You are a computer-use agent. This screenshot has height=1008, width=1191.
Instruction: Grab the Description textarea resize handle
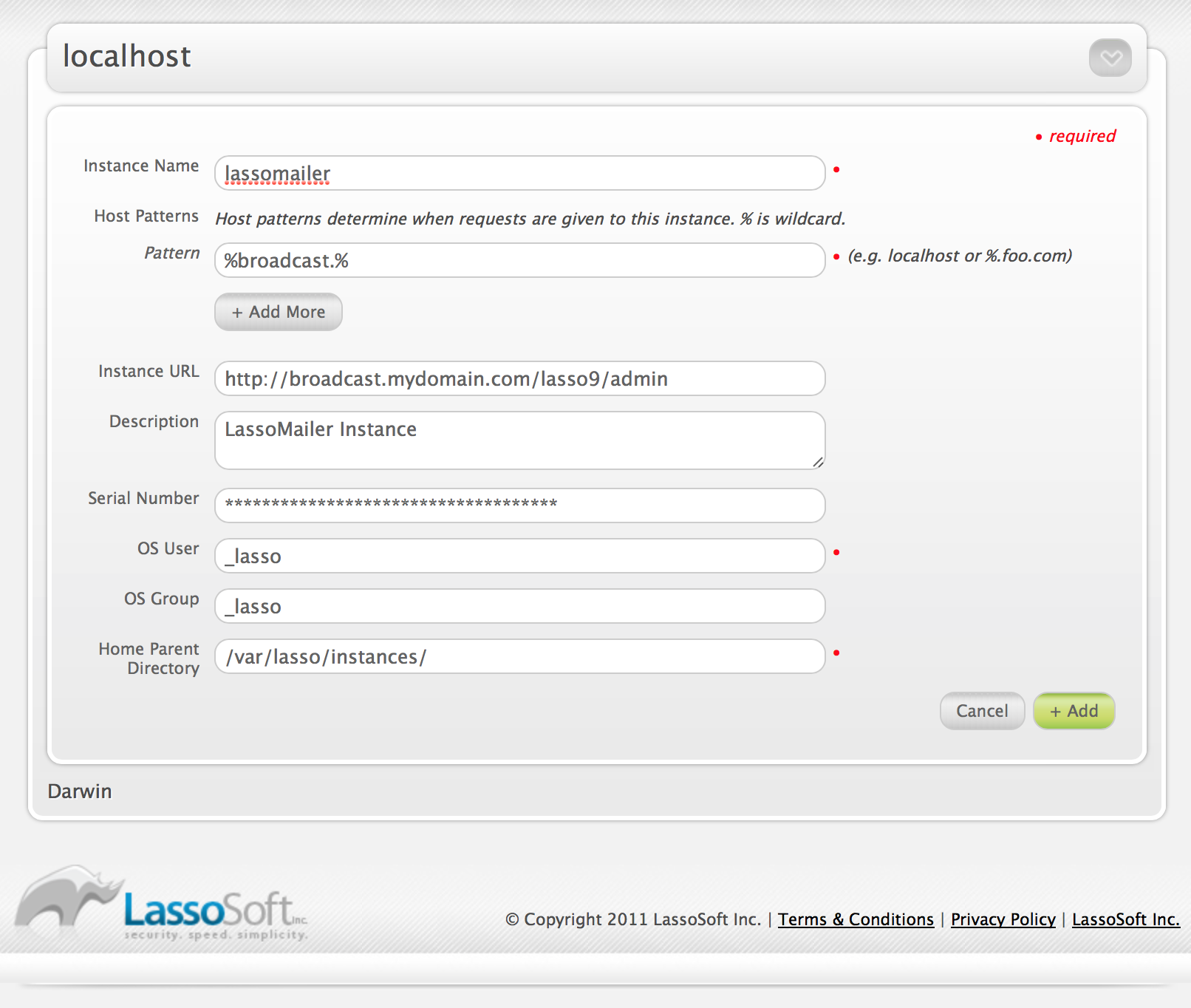click(818, 462)
